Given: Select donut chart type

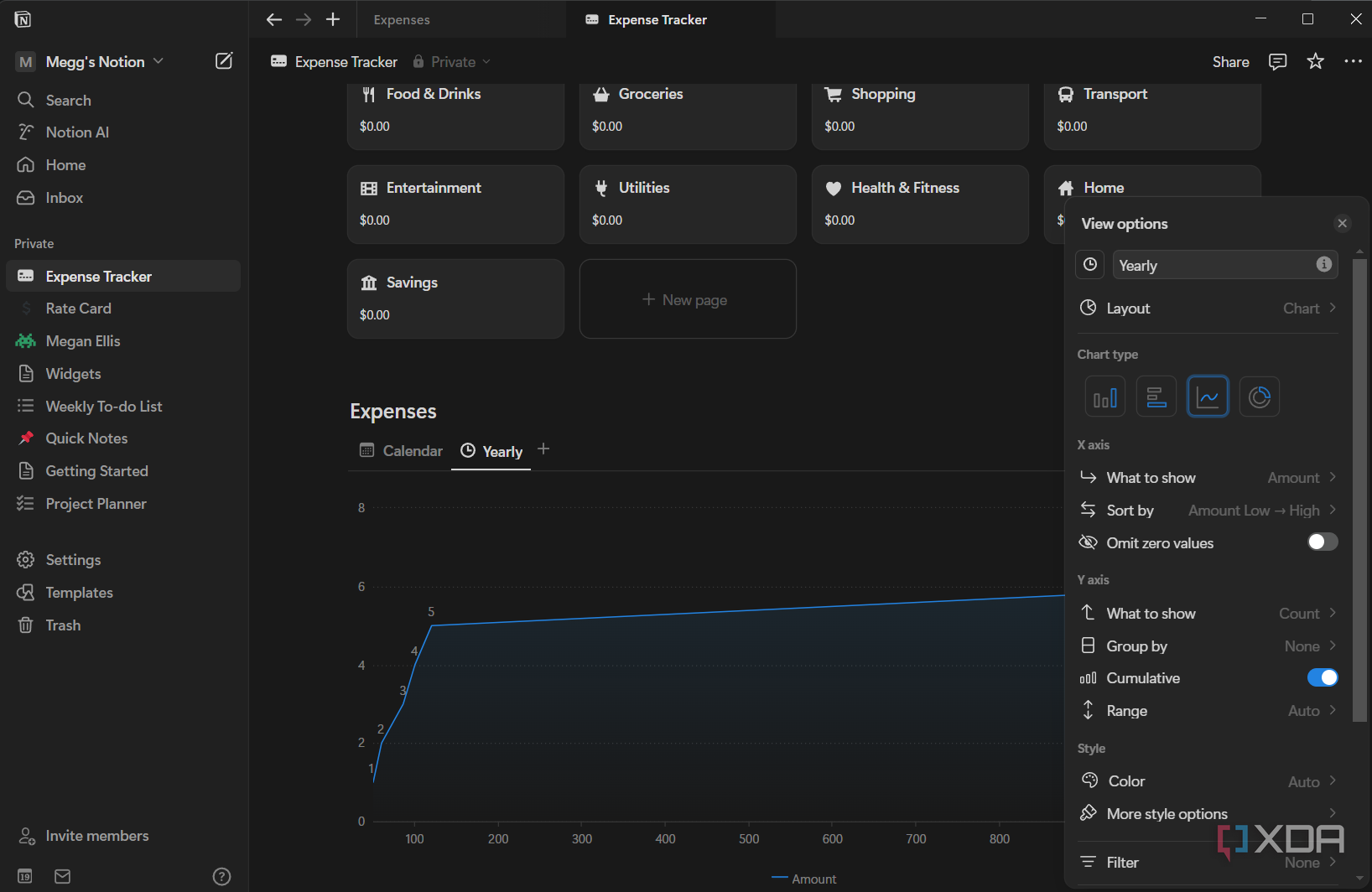Looking at the screenshot, I should coord(1259,397).
